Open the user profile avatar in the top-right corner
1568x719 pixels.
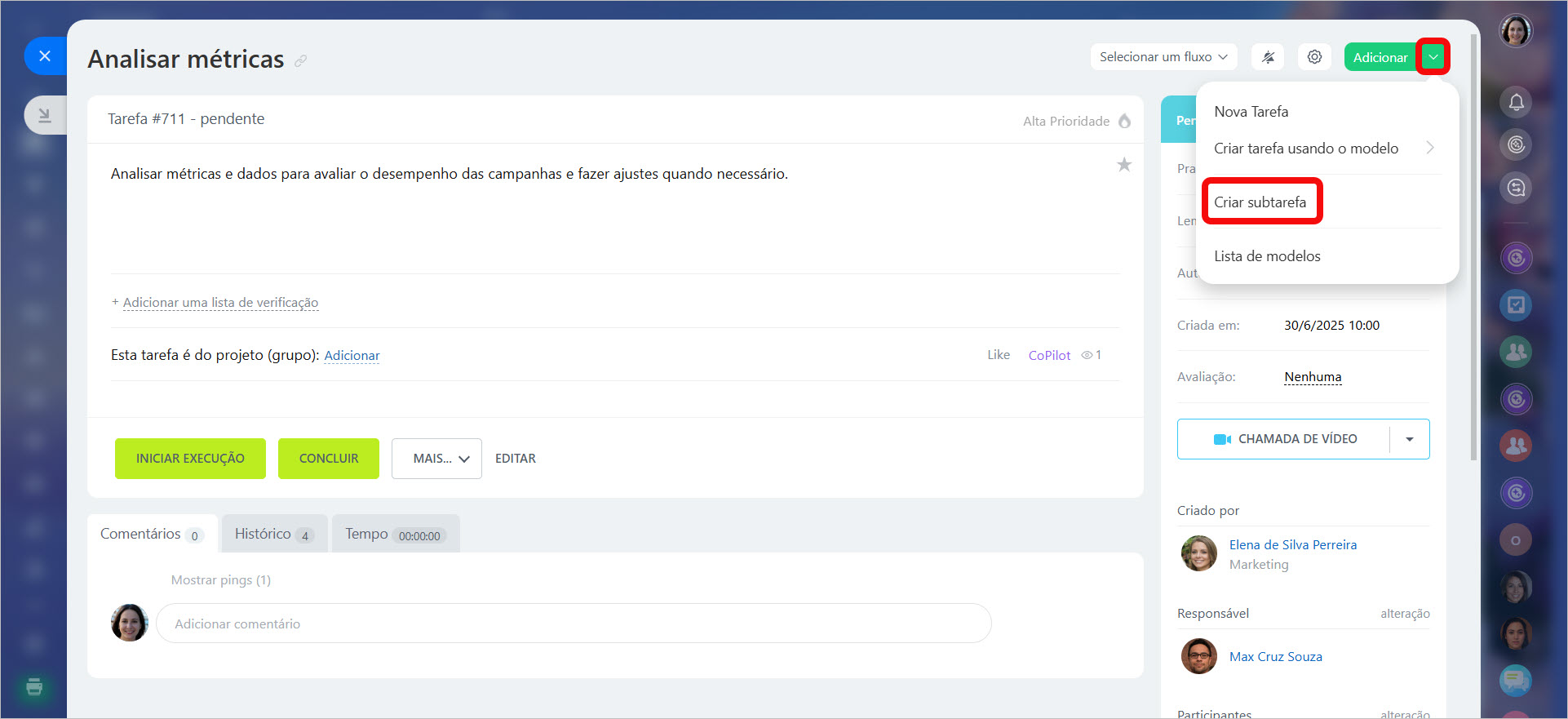coord(1516,31)
